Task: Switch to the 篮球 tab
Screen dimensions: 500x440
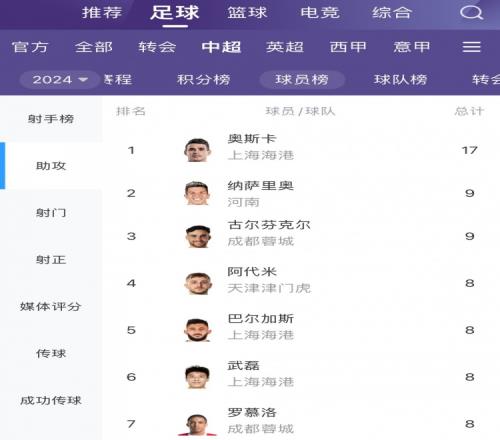Action: [247, 13]
